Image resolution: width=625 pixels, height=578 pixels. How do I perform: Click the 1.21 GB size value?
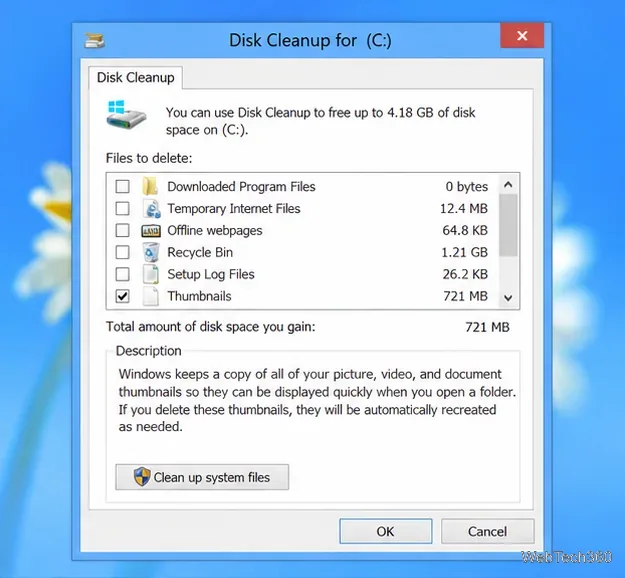point(464,252)
